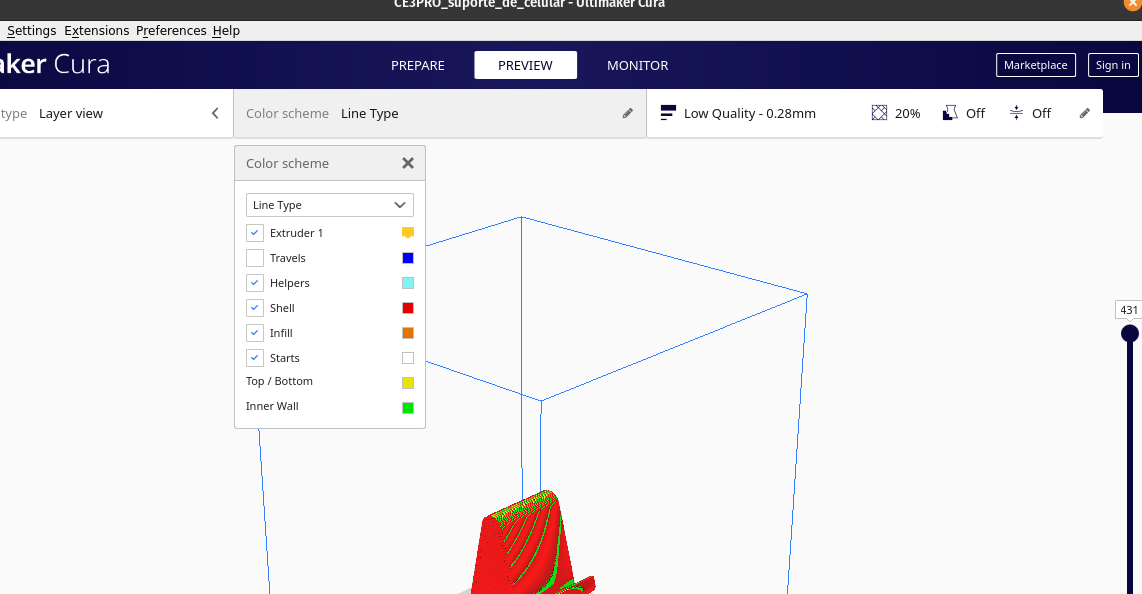The image size is (1142, 594).
Task: Click the support structure icon
Action: point(950,113)
